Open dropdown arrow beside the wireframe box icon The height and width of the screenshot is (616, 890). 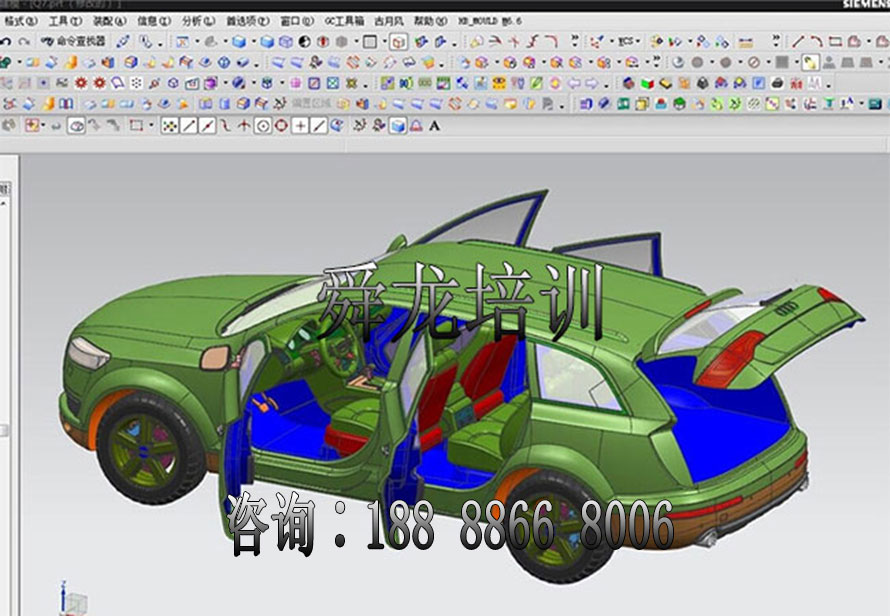[382, 42]
